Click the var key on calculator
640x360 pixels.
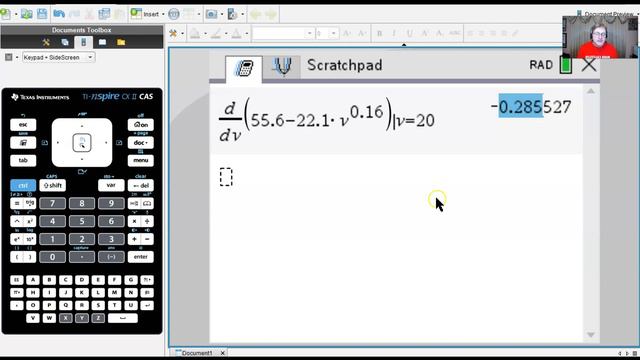111,185
